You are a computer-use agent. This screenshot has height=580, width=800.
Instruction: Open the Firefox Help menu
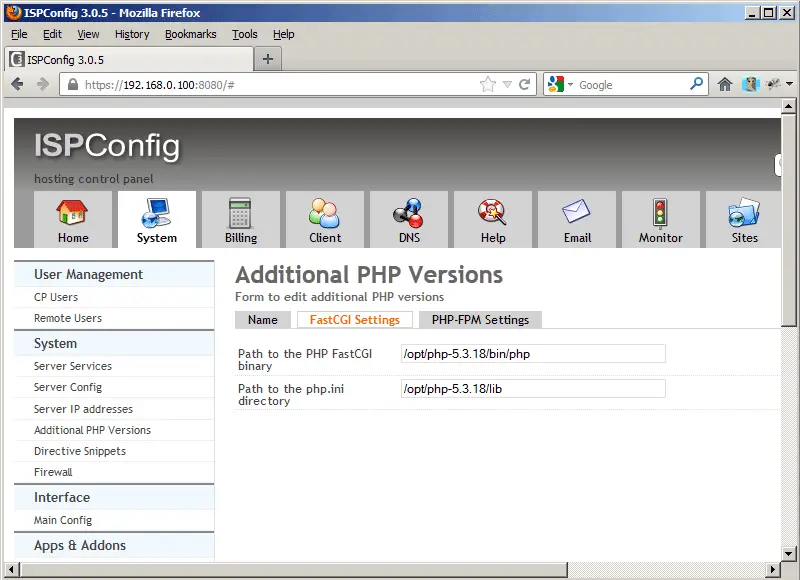pyautogui.click(x=283, y=34)
